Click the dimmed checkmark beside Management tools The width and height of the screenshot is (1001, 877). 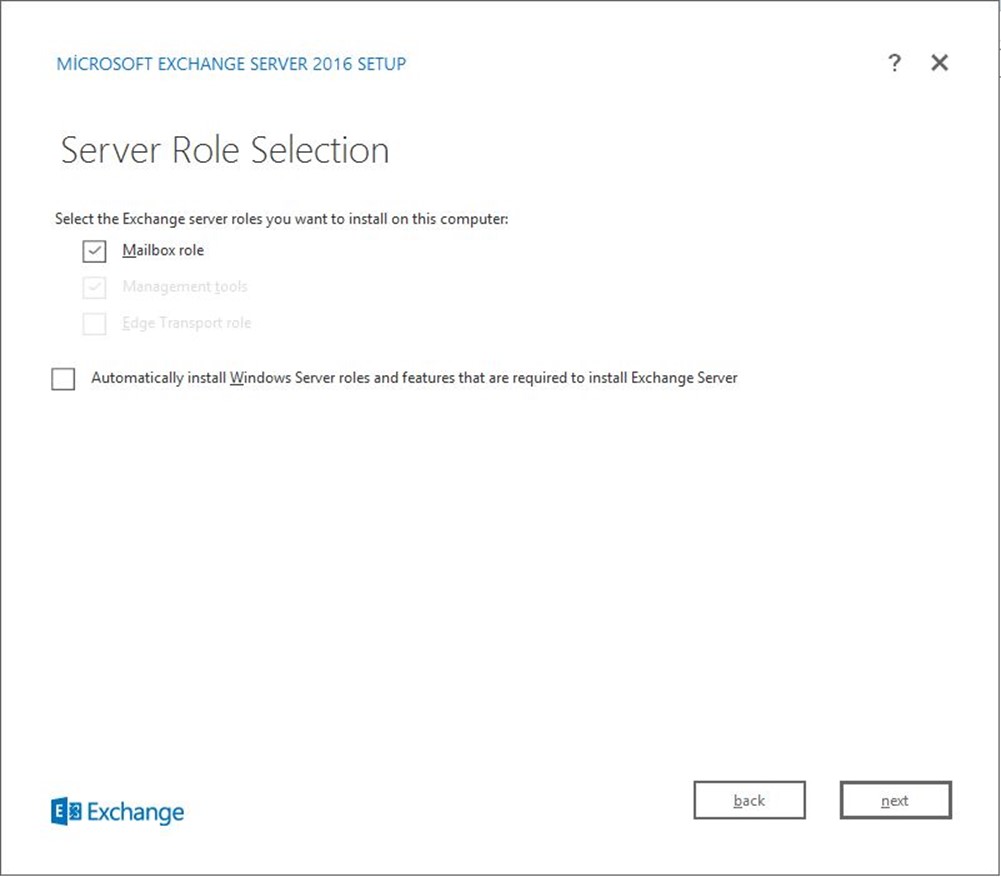coord(94,288)
